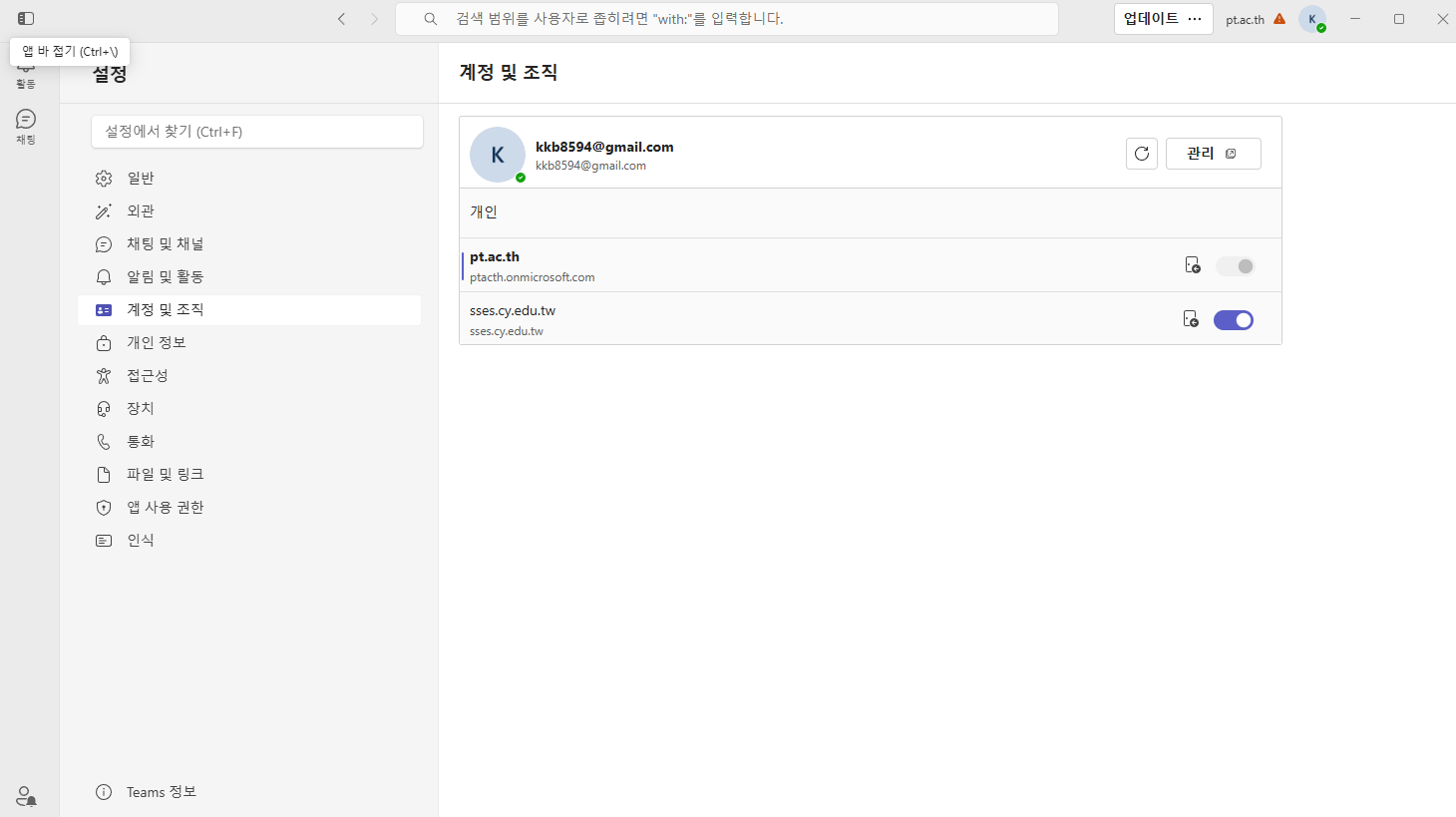
Task: Open 알림 및 활동 settings
Action: [249, 277]
